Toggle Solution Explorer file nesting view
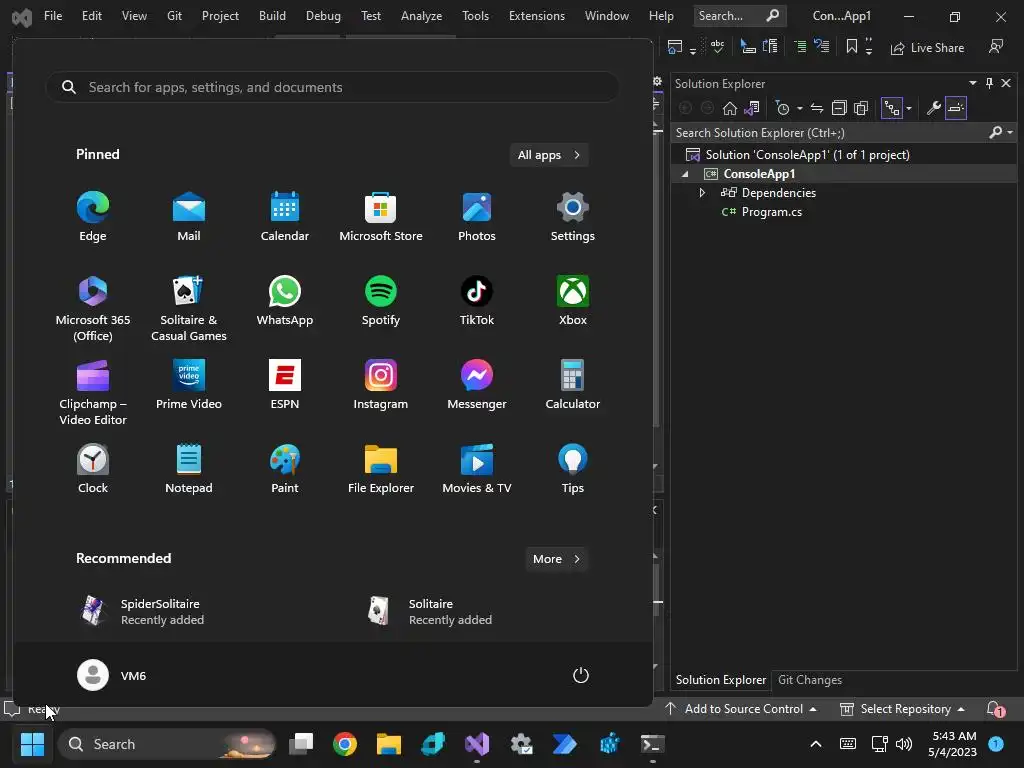Viewport: 1024px width, 768px height. tap(891, 108)
